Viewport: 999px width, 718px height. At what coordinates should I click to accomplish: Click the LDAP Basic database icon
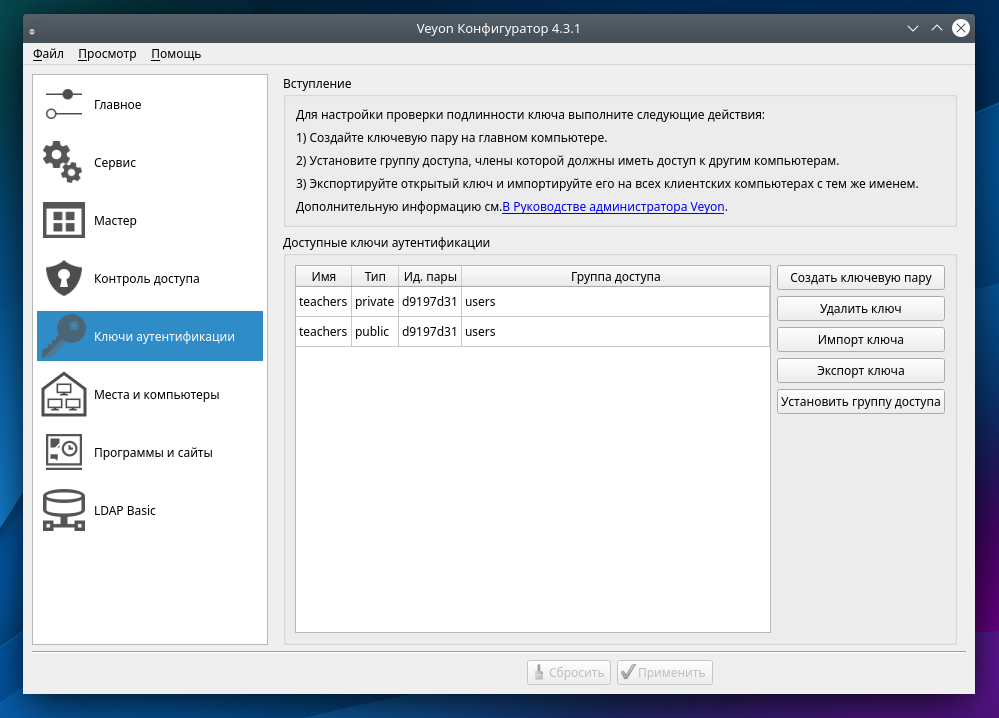tap(64, 510)
